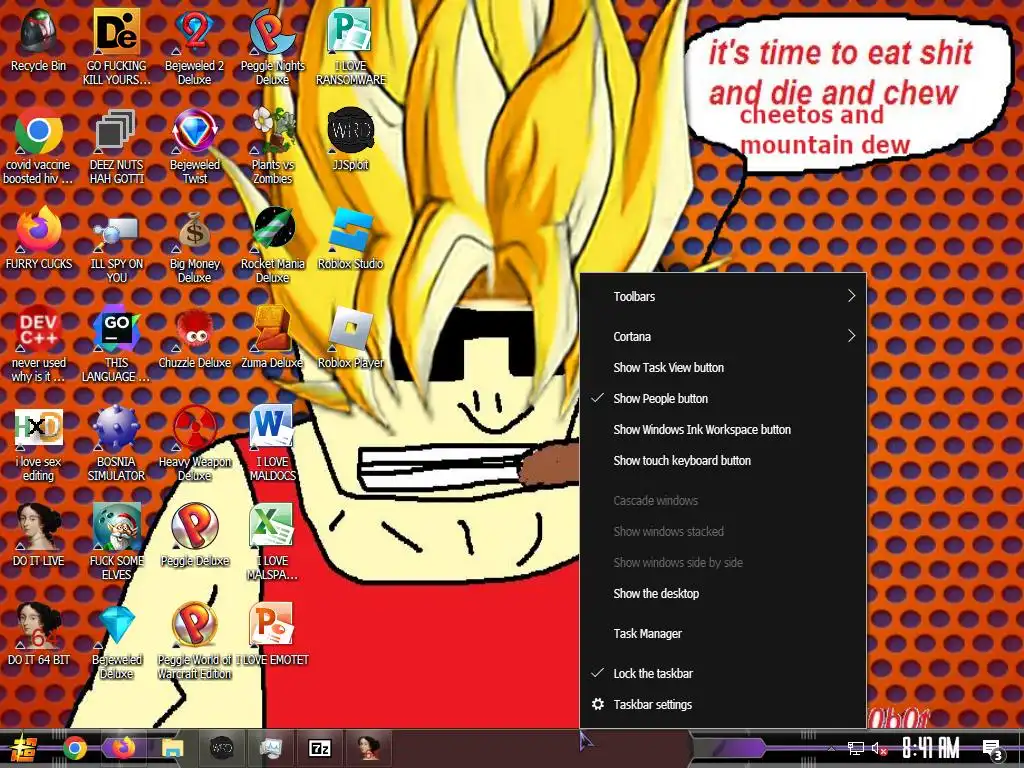
Task: Open the taskbar clock showing 8:41 AM
Action: pos(931,748)
